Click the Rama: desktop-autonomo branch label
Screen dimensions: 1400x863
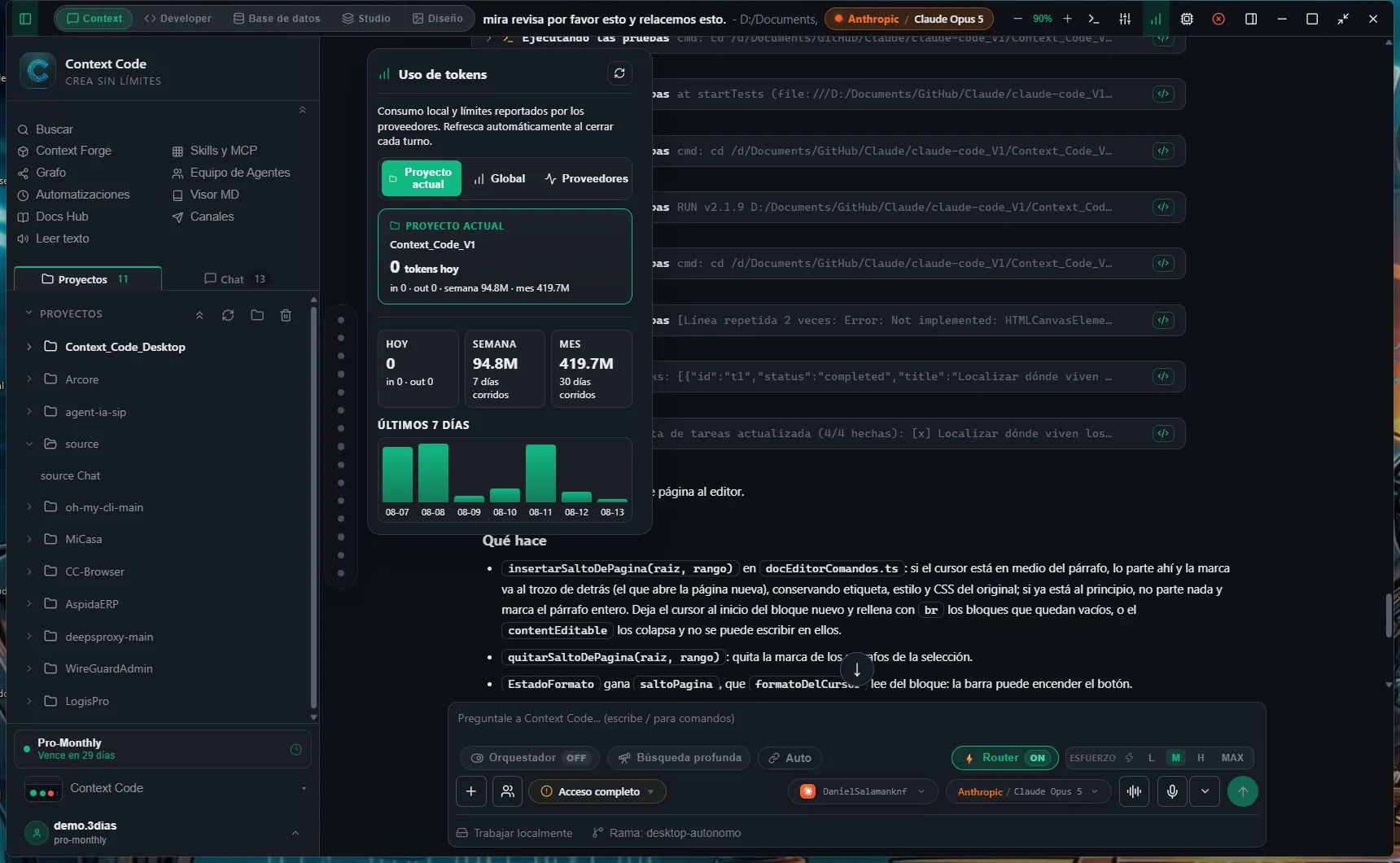pos(667,833)
